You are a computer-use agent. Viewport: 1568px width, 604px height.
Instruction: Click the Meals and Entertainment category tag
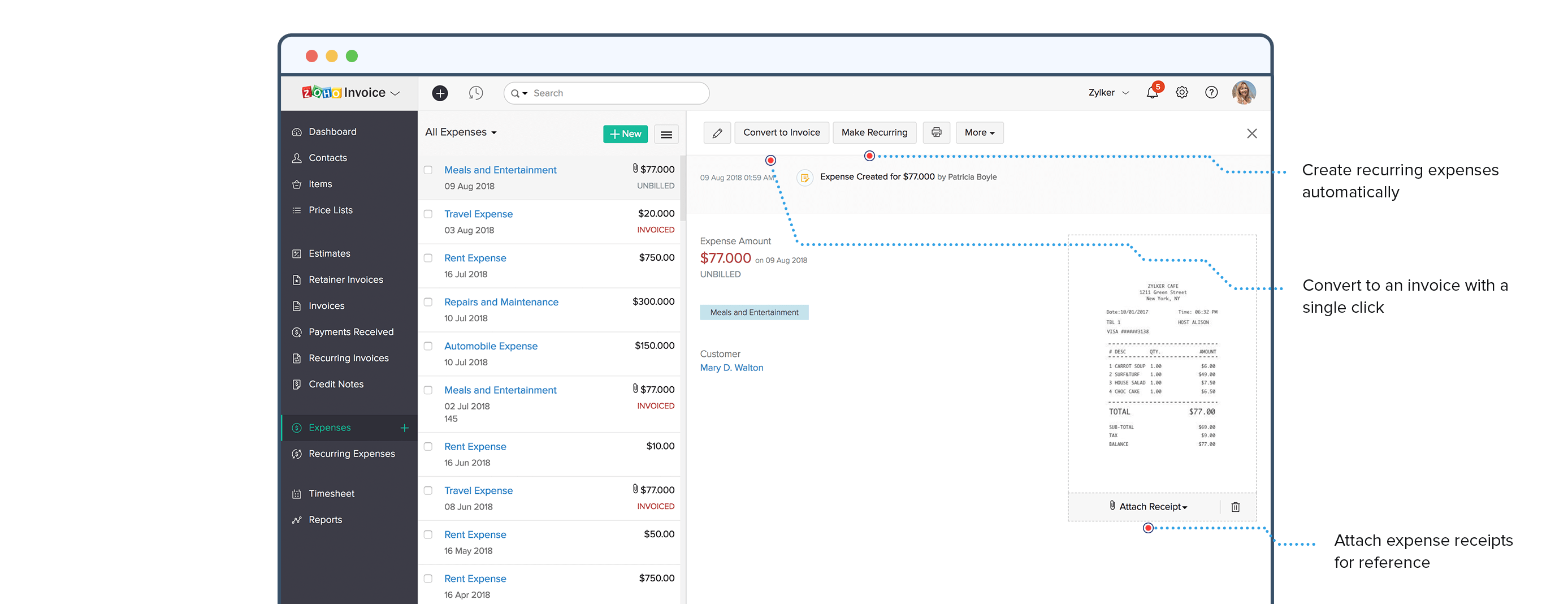pos(754,313)
